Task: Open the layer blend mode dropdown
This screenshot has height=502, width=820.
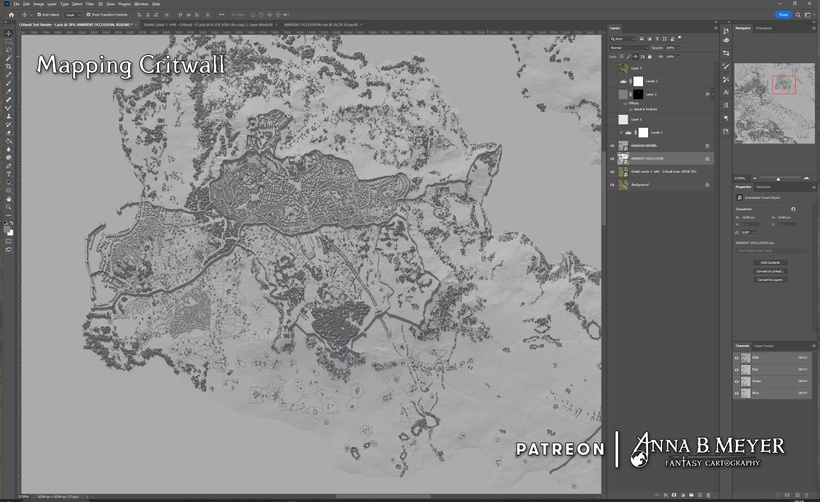Action: pyautogui.click(x=627, y=47)
